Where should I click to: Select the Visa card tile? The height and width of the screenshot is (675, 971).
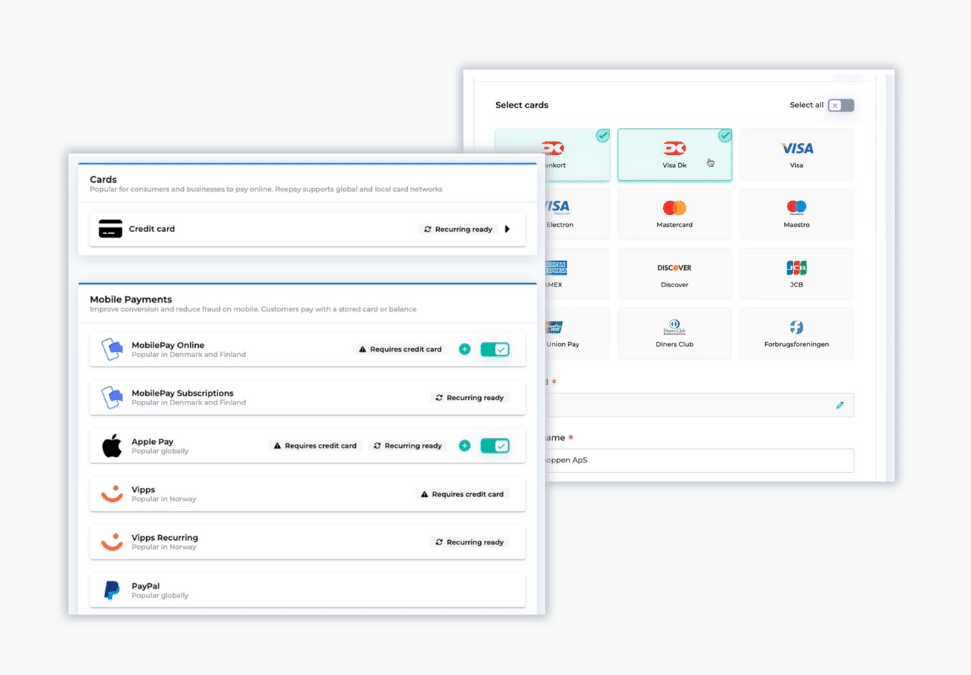[x=796, y=155]
